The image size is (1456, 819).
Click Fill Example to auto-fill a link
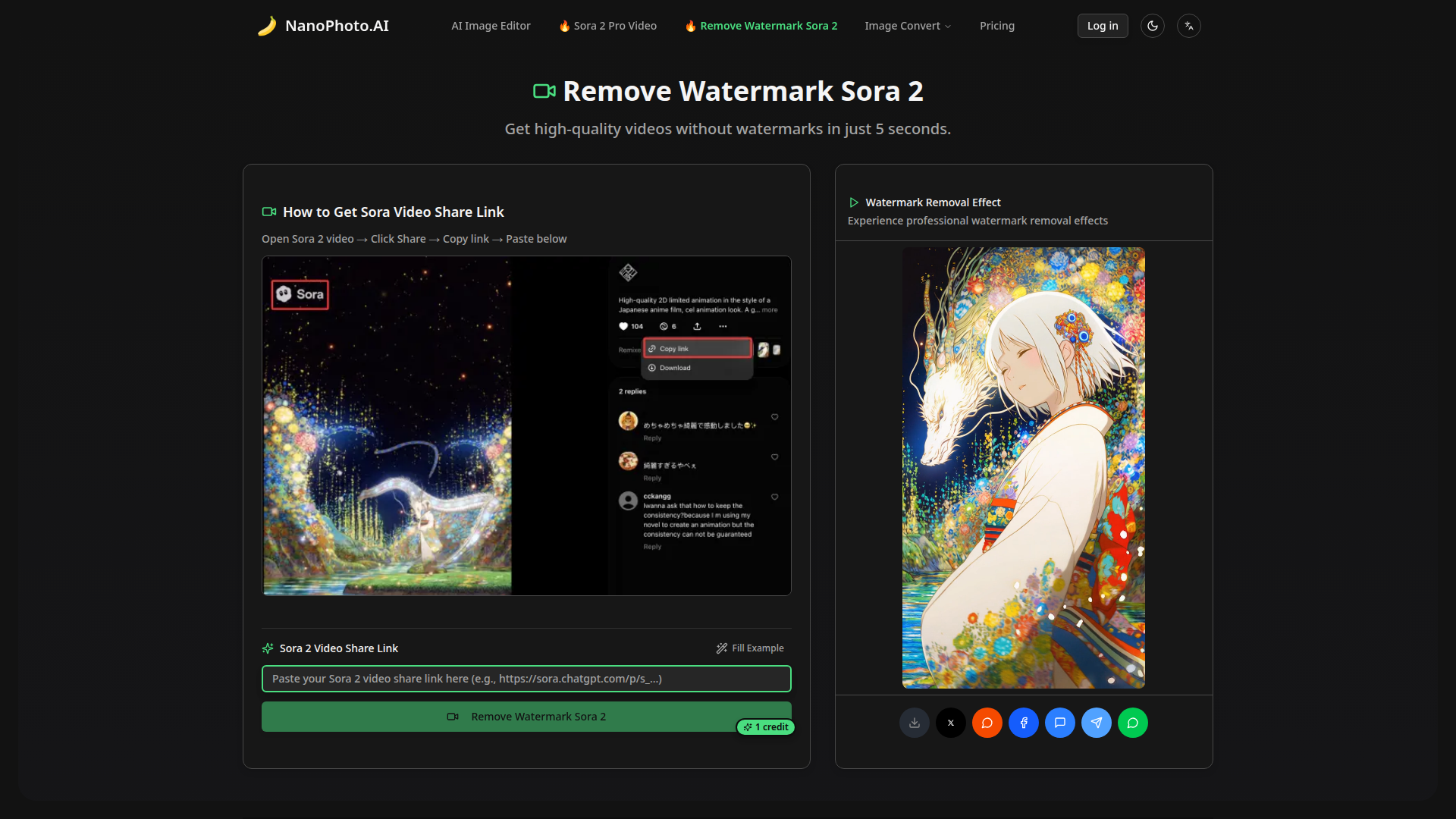pyautogui.click(x=750, y=648)
